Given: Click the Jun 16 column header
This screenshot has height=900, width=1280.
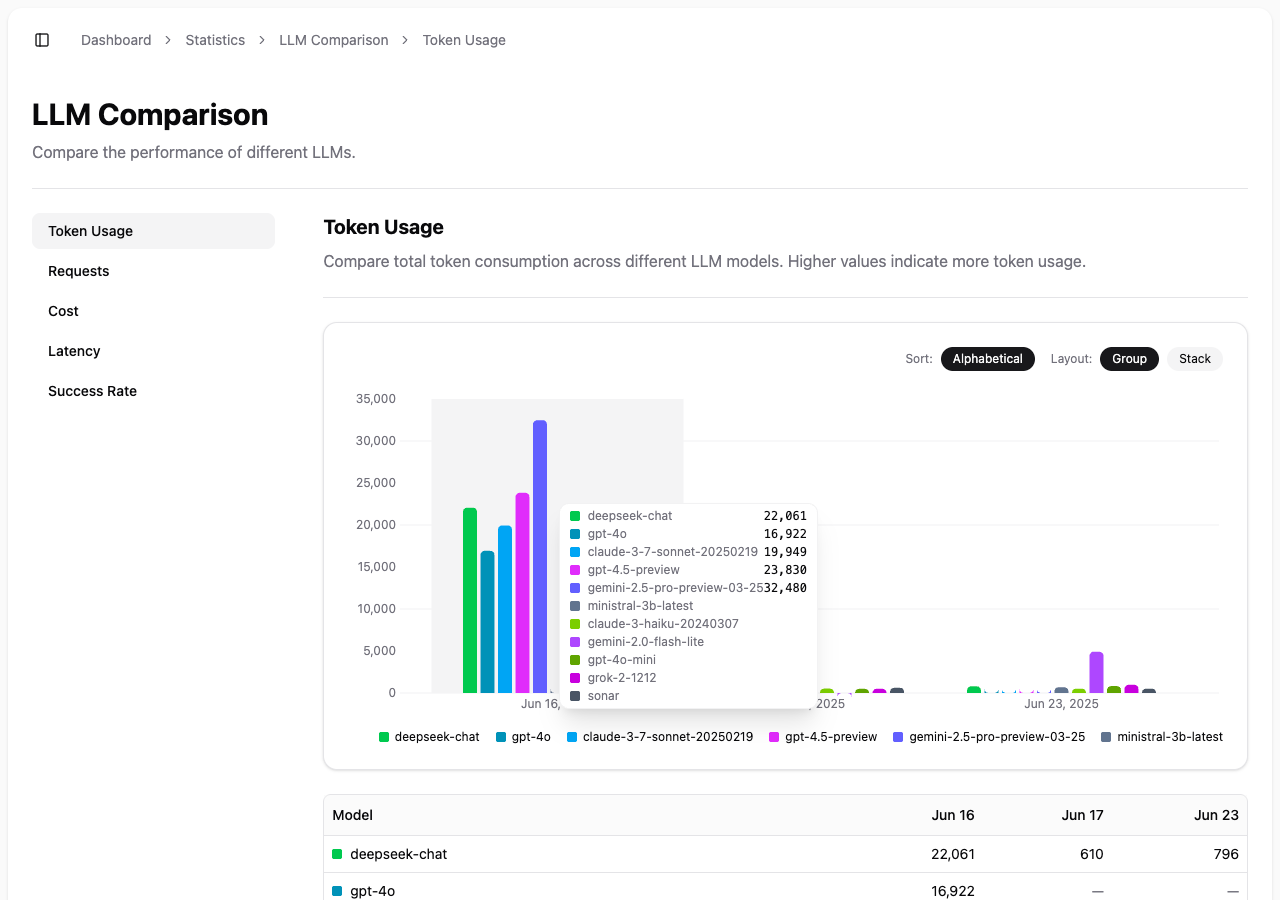Looking at the screenshot, I should click(x=953, y=815).
